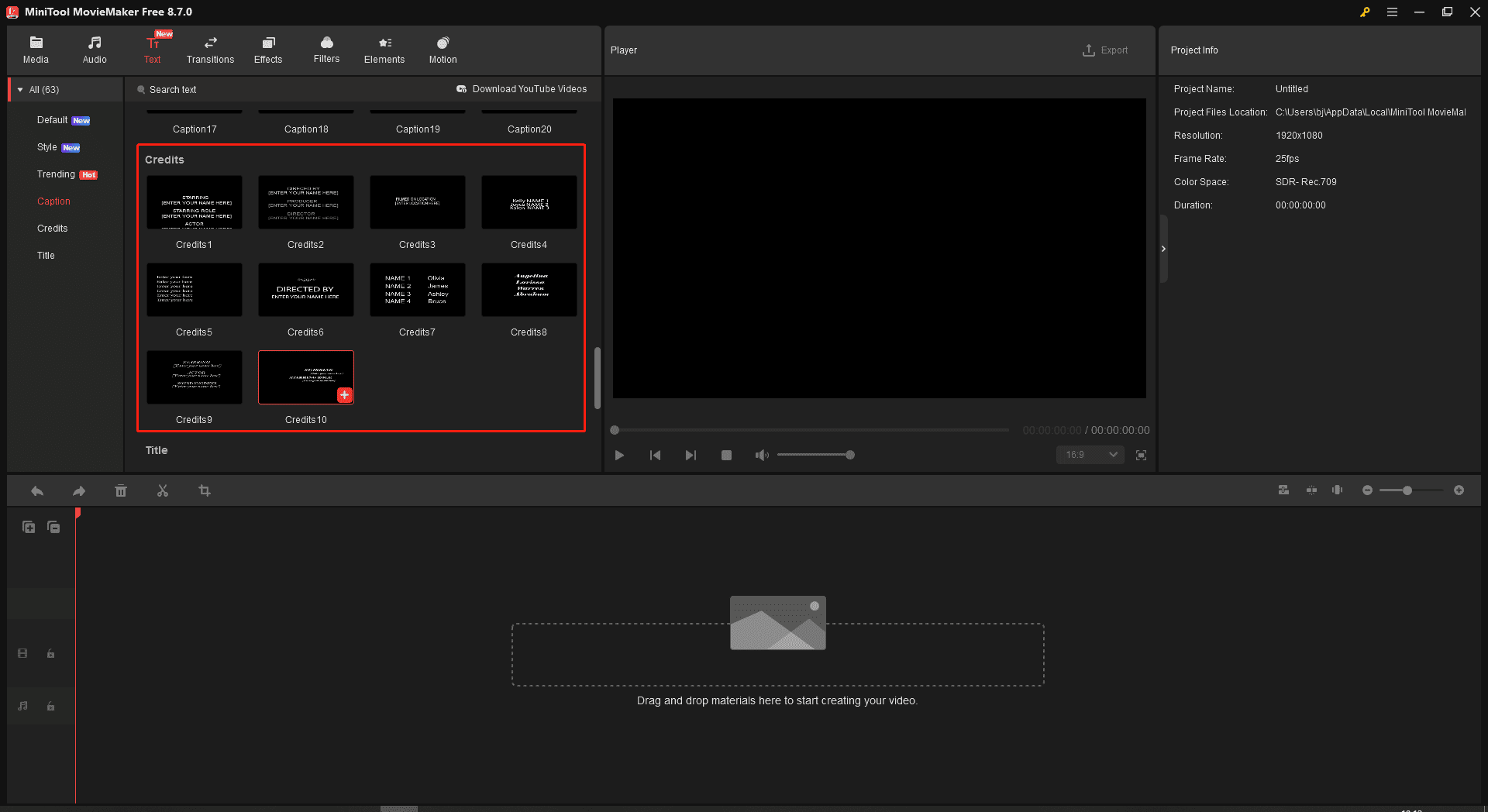This screenshot has width=1488, height=812.
Task: Mute the player volume icon
Action: point(762,456)
